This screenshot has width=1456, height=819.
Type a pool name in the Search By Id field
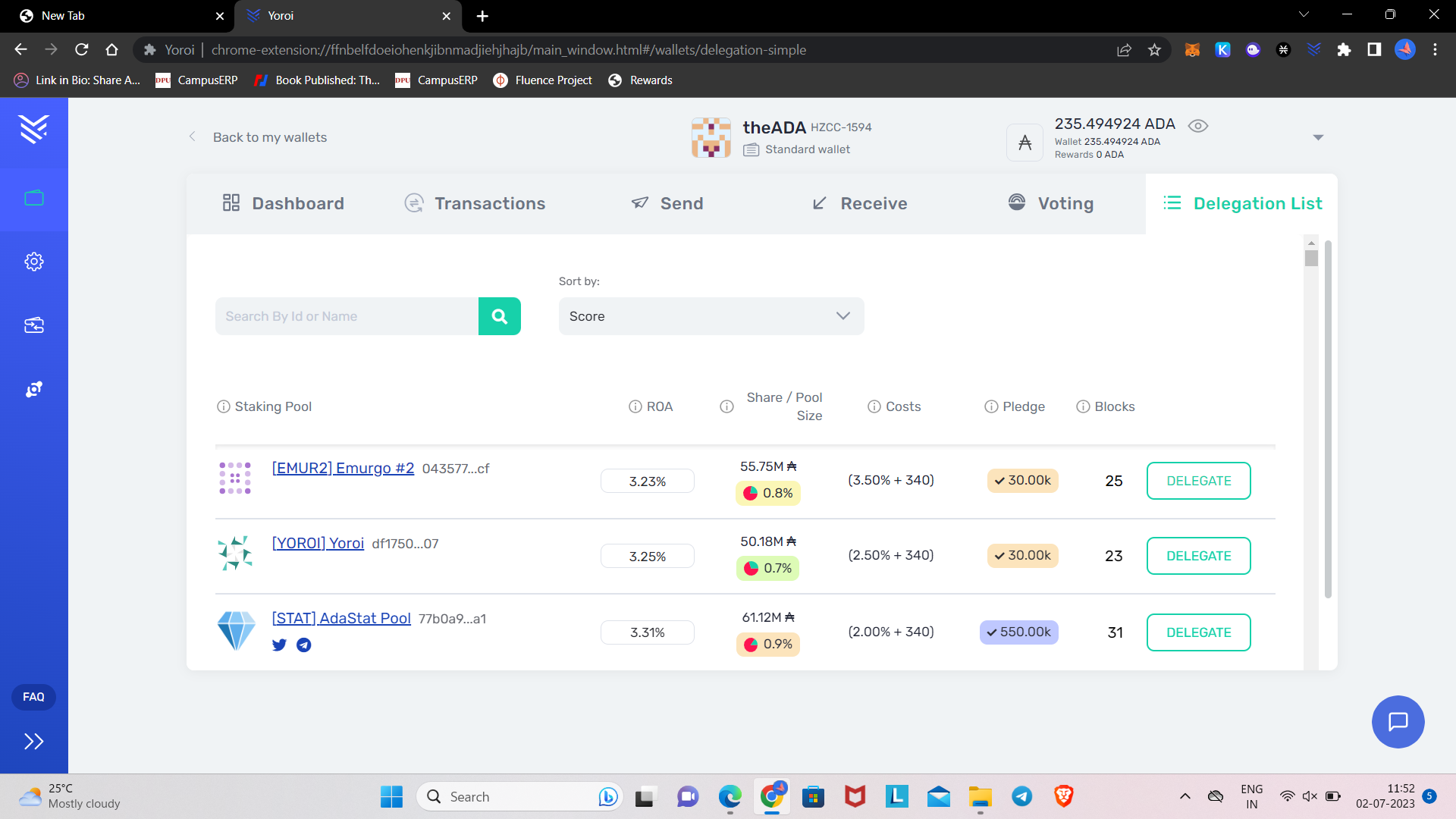tap(346, 316)
